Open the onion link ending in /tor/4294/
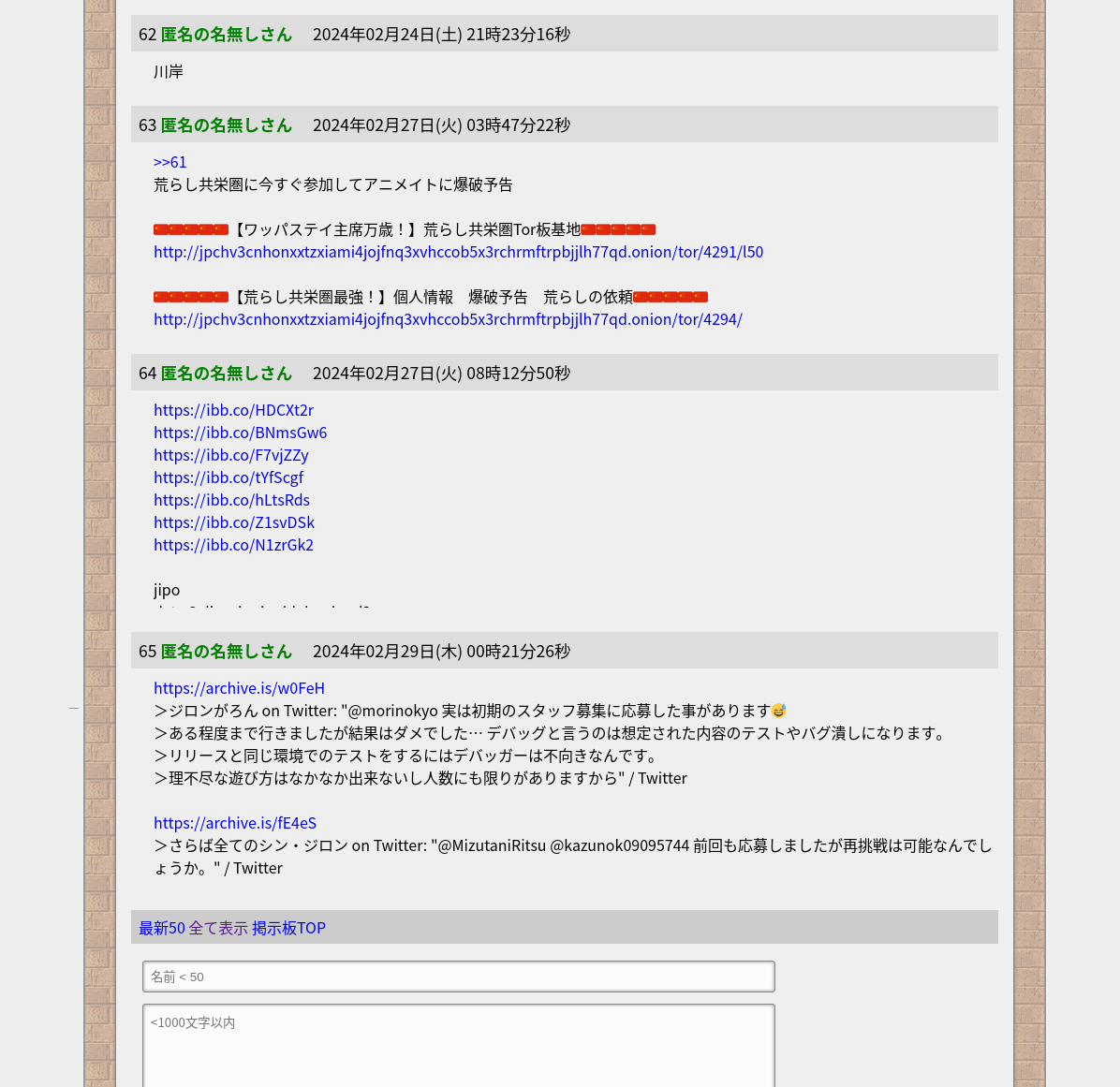This screenshot has height=1087, width=1120. pos(448,319)
